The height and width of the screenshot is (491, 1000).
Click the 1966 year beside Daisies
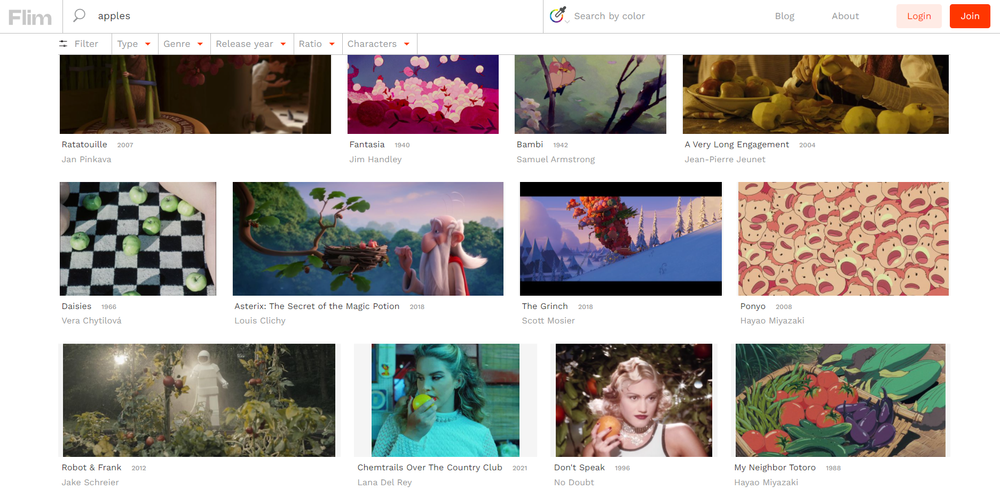109,307
